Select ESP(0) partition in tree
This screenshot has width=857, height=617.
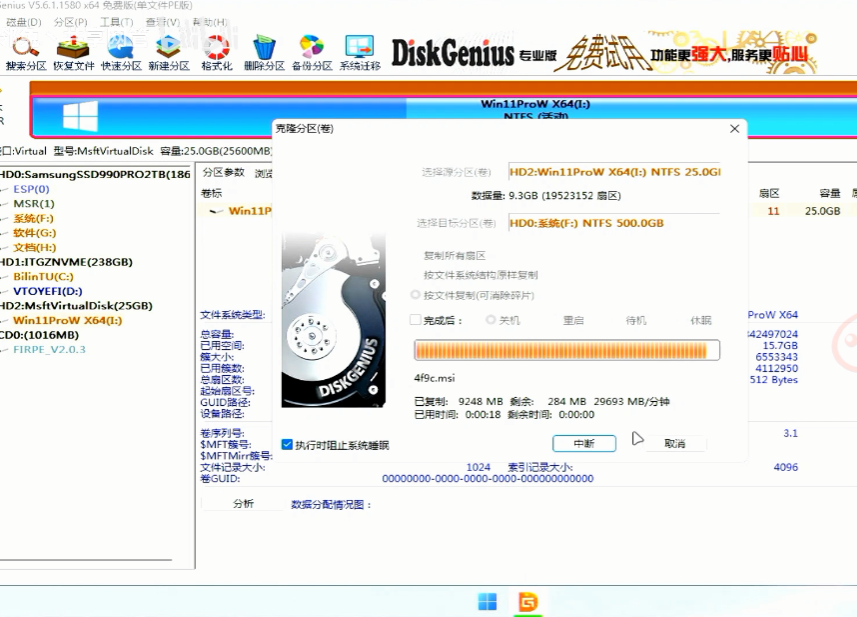tap(31, 189)
